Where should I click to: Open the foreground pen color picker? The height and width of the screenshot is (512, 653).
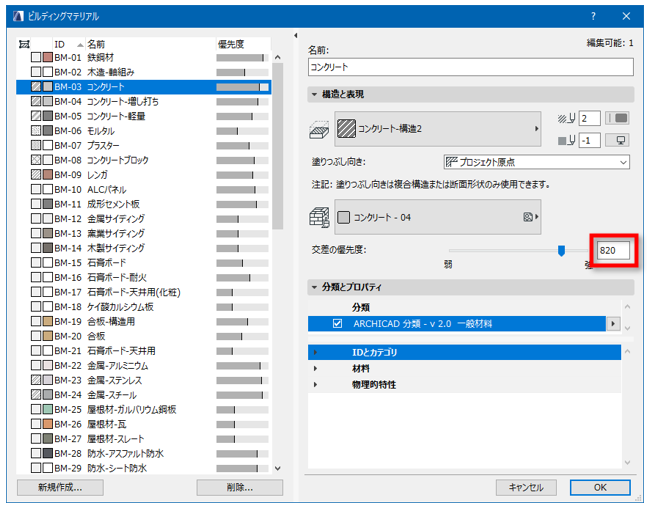pos(617,118)
